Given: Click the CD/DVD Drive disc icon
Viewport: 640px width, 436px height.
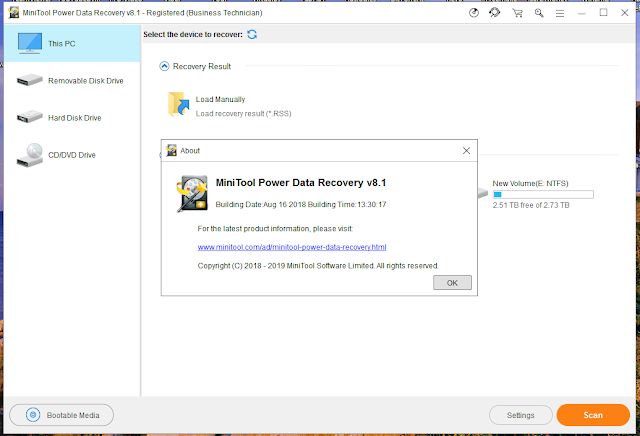Looking at the screenshot, I should click(x=29, y=155).
